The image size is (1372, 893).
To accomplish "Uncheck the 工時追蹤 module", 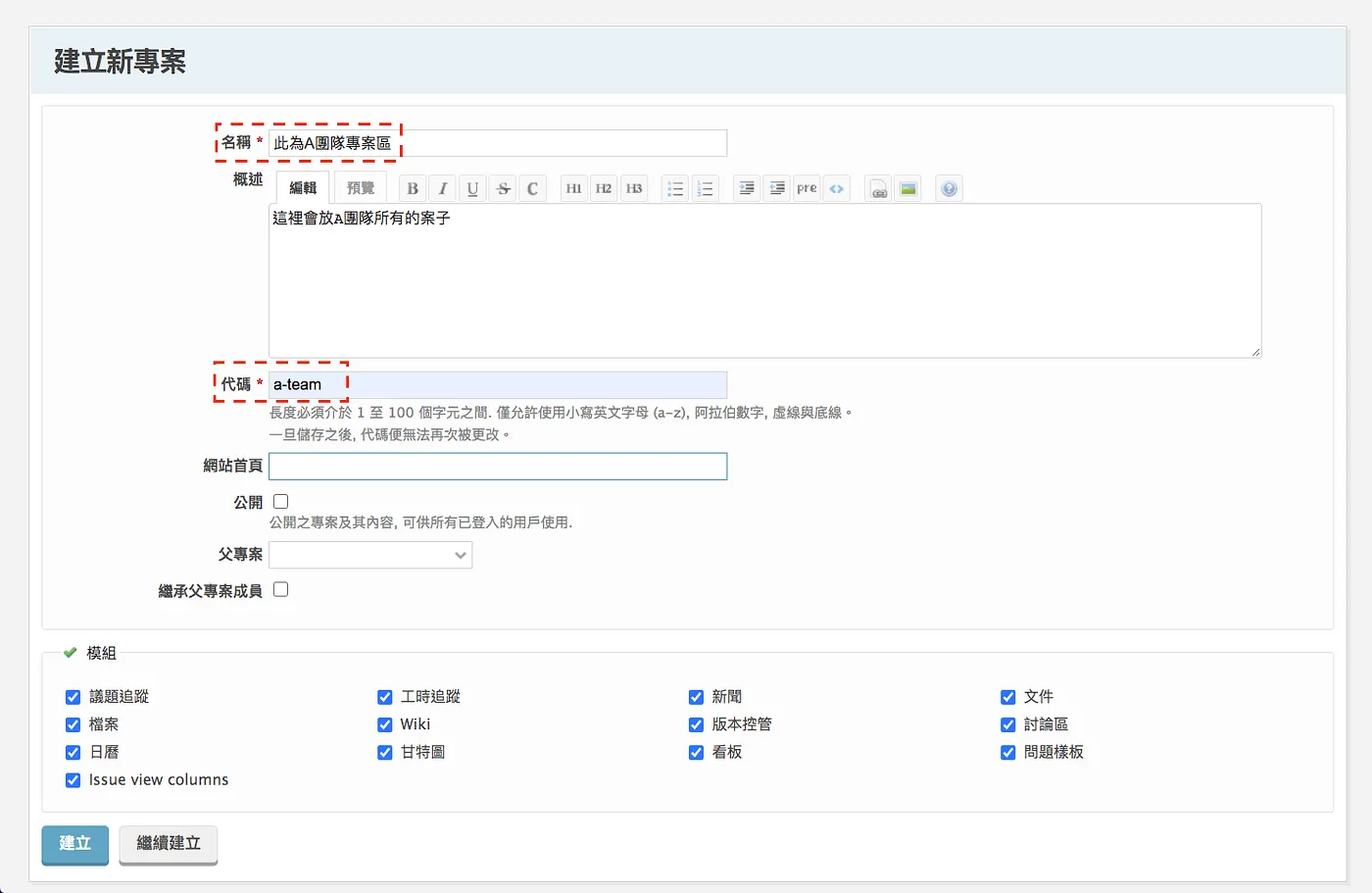I will 385,697.
